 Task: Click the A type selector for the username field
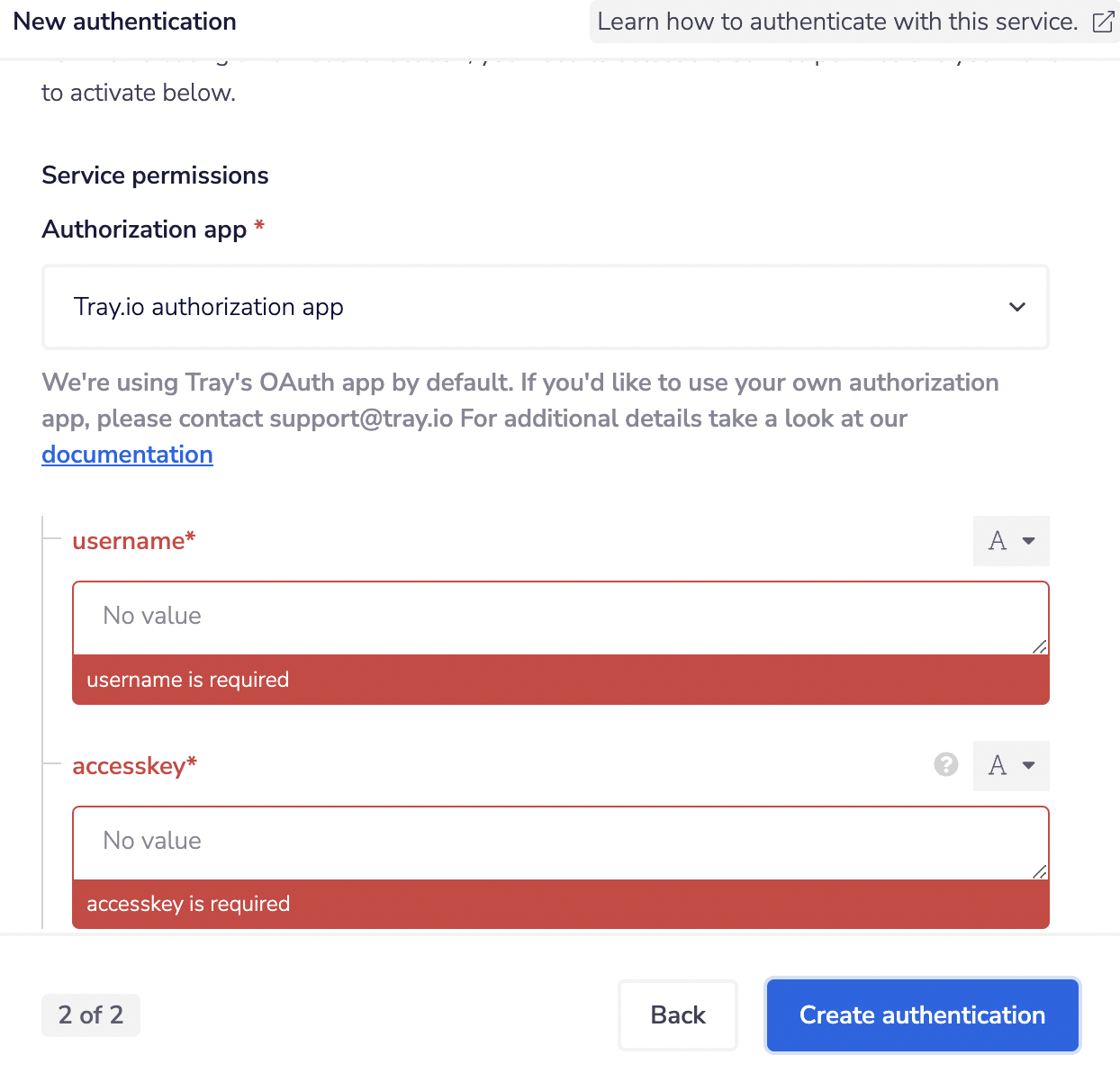[x=1010, y=540]
